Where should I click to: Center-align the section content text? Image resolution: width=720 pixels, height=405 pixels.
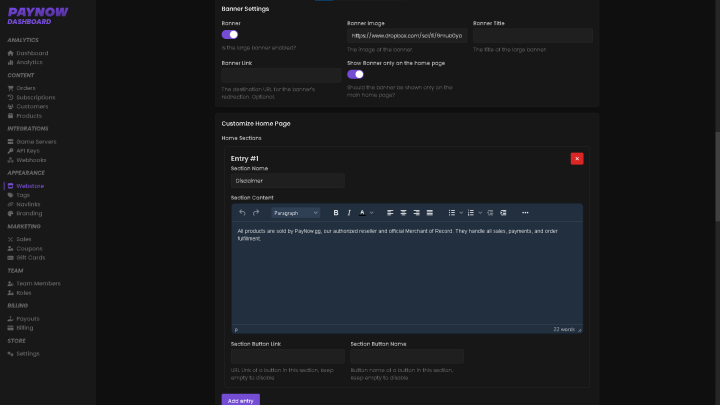pyautogui.click(x=404, y=213)
